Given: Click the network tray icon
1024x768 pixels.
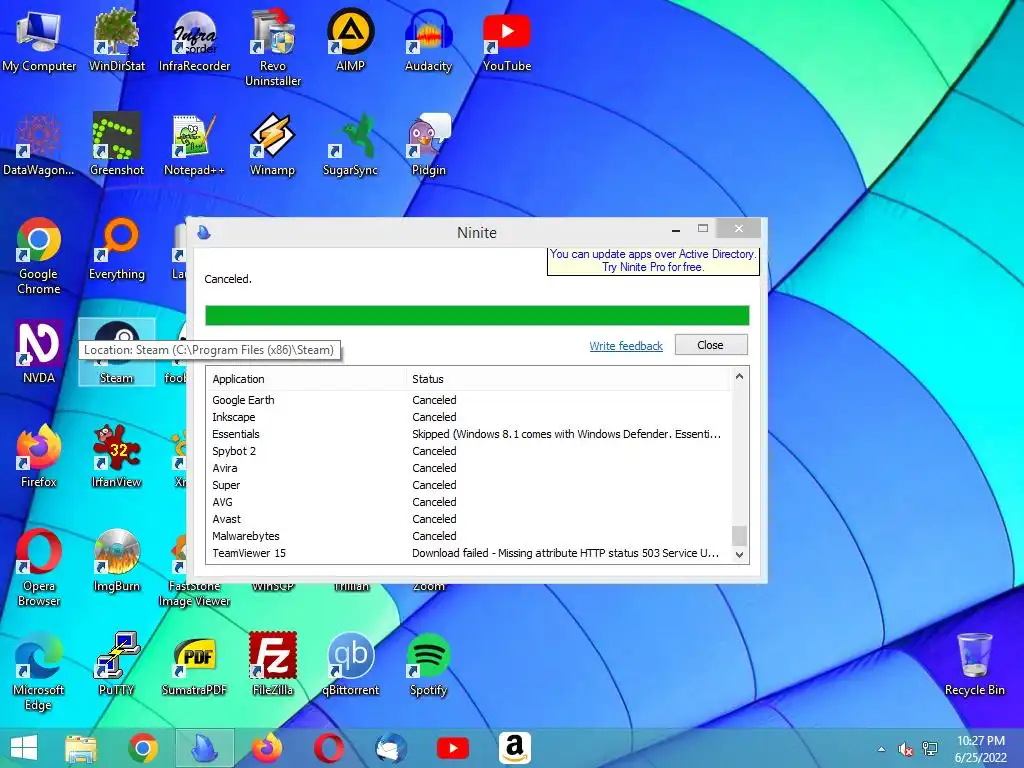Looking at the screenshot, I should (929, 749).
